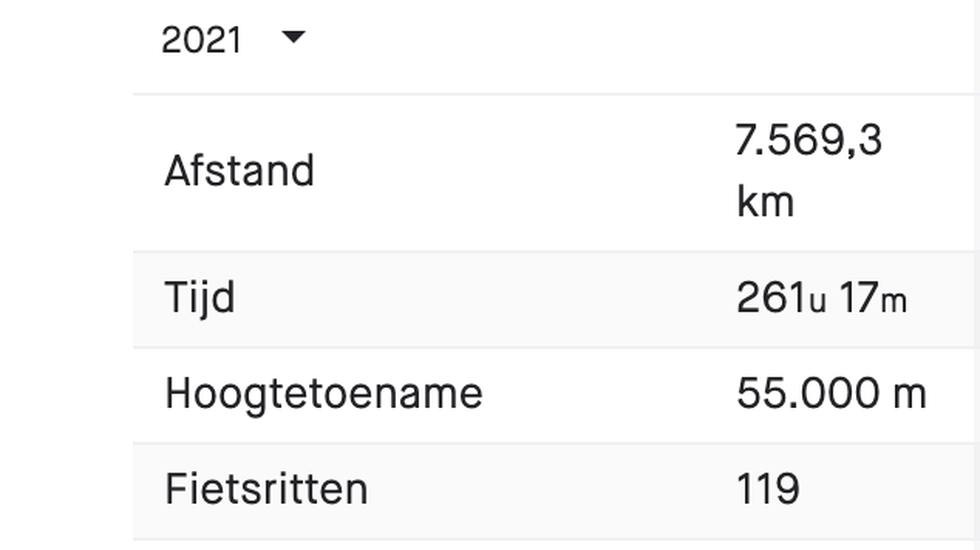
Task: Click the 55.000 m elevation value
Action: coord(831,394)
